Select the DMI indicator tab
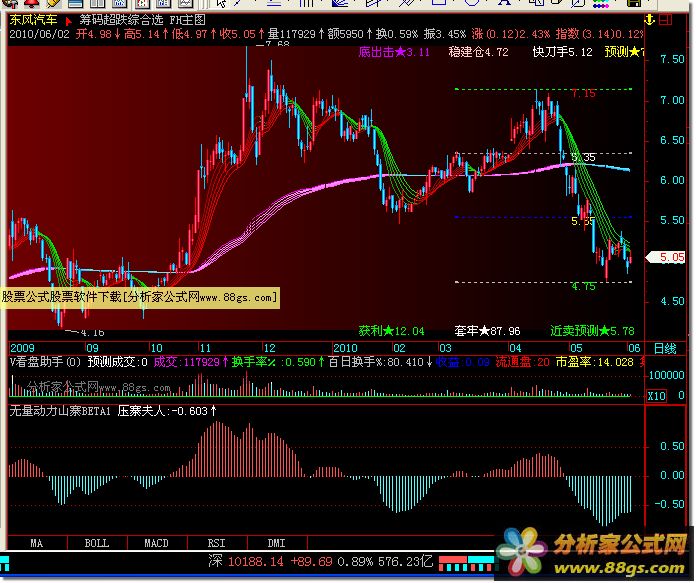The height and width of the screenshot is (583, 696). [276, 544]
